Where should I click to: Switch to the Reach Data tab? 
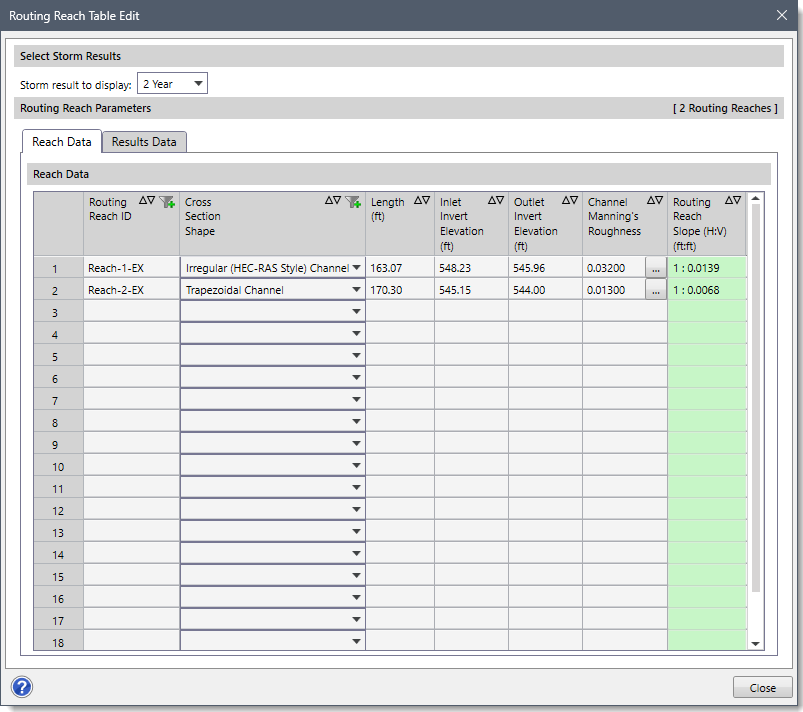pyautogui.click(x=61, y=142)
